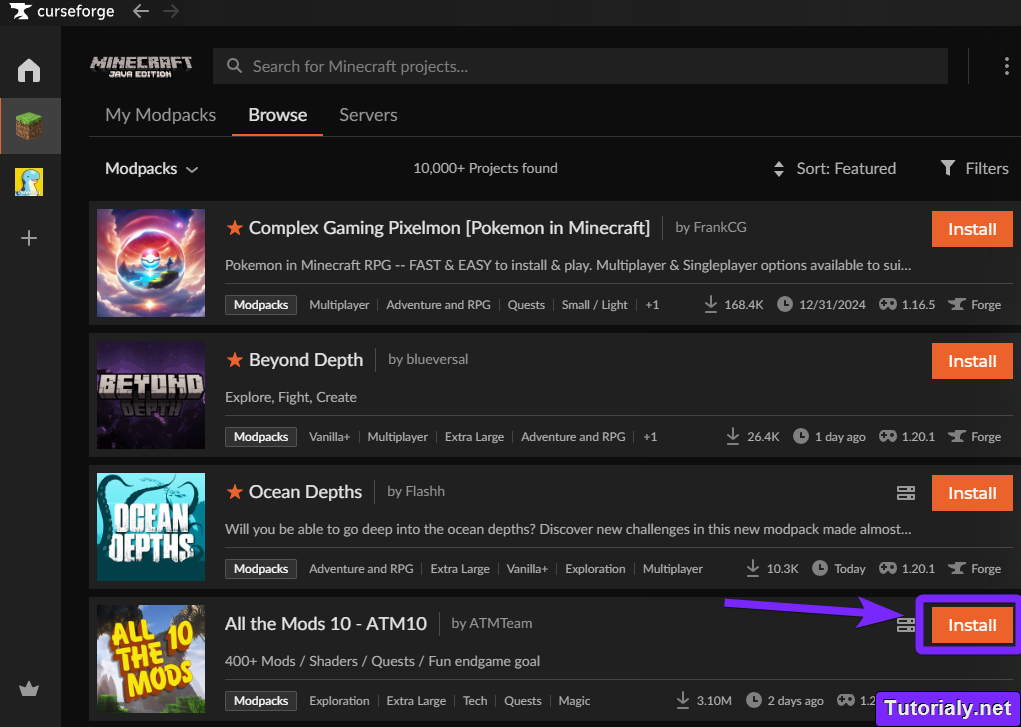The height and width of the screenshot is (727, 1021).
Task: Open All the Mods 10 - ATM10 title
Action: [326, 624]
